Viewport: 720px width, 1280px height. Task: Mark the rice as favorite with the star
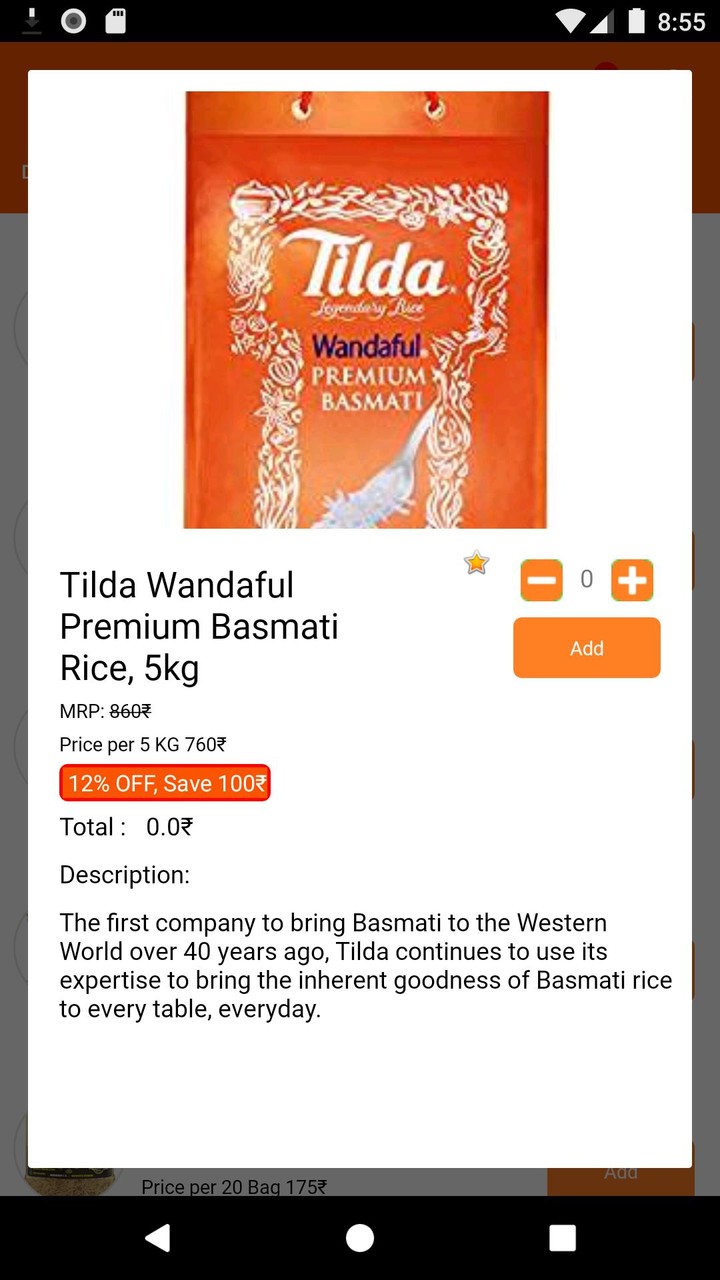click(x=476, y=563)
